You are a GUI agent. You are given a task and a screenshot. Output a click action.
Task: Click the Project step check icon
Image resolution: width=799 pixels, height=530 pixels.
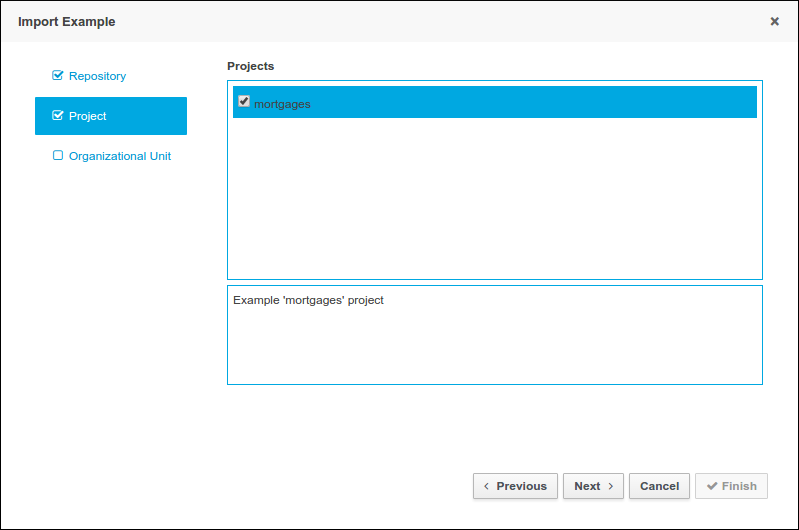58,116
